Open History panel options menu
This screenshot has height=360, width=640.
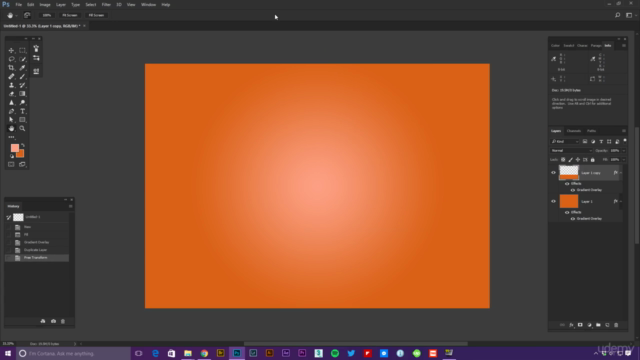tap(71, 206)
